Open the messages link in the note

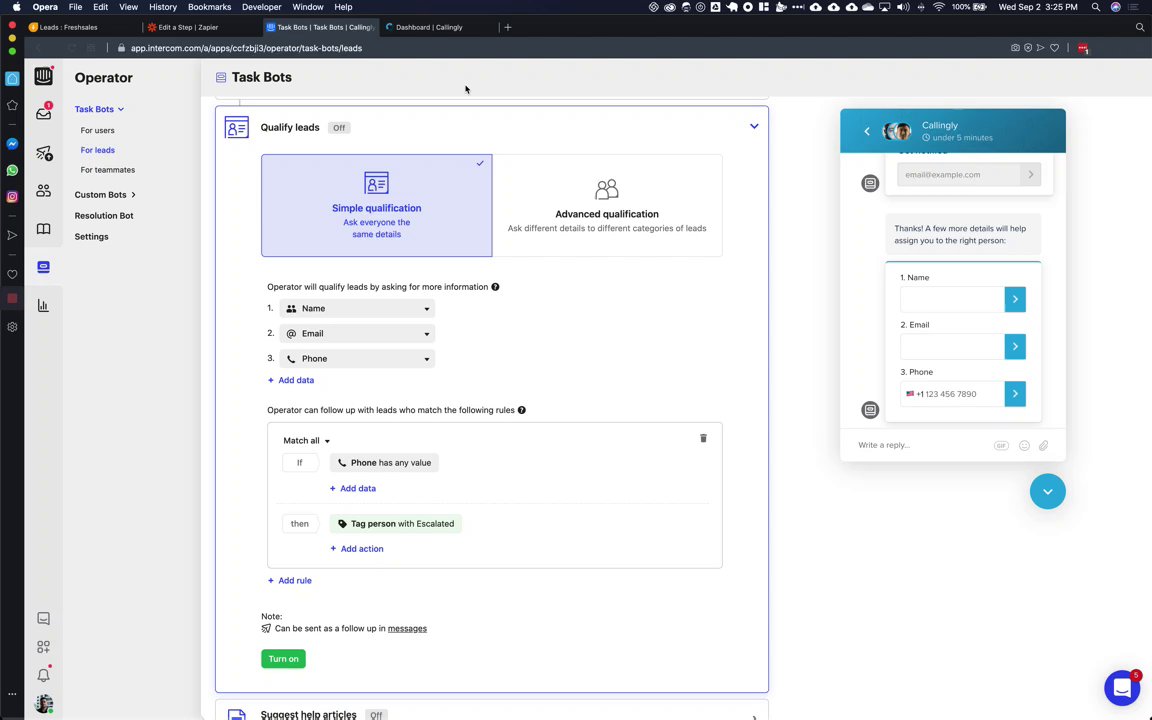(x=407, y=629)
